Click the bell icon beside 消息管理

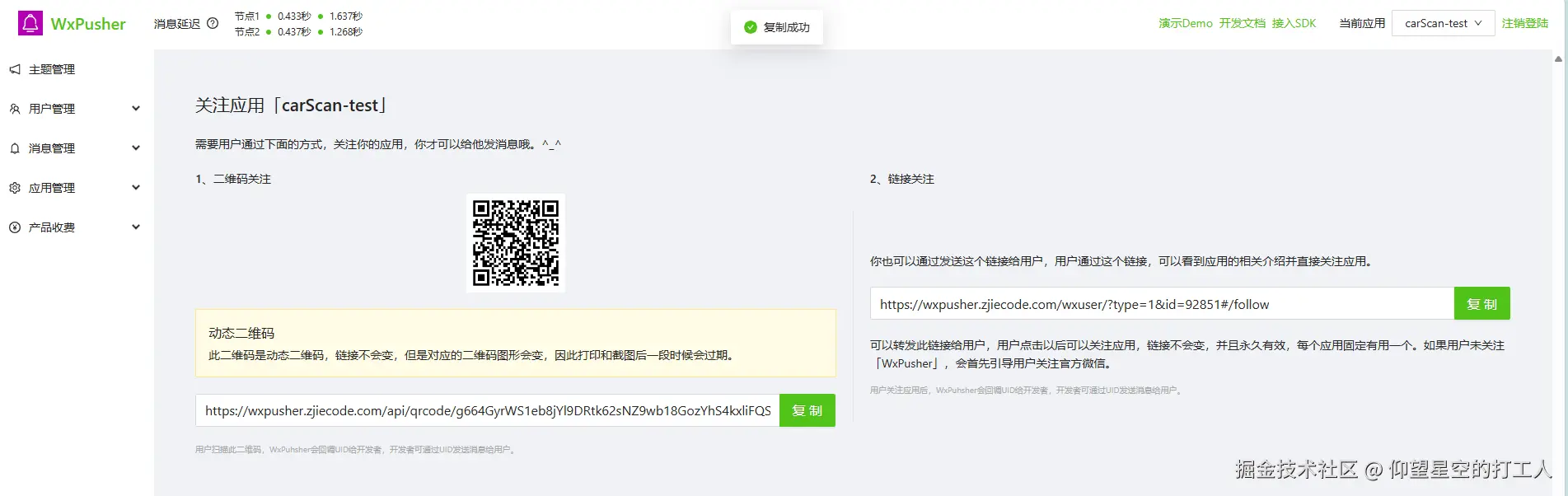[15, 148]
